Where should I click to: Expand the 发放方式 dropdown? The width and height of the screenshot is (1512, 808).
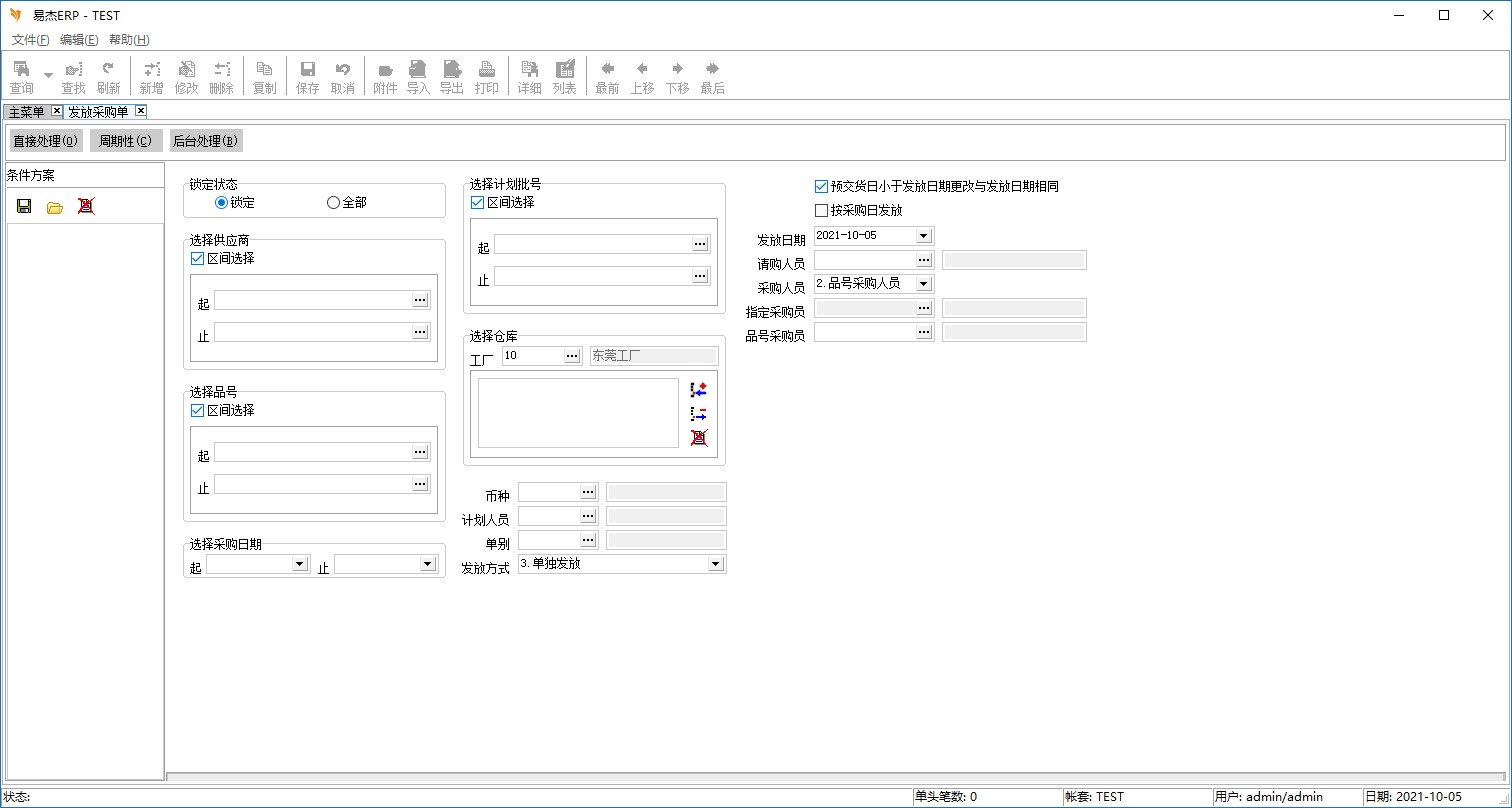pos(715,564)
